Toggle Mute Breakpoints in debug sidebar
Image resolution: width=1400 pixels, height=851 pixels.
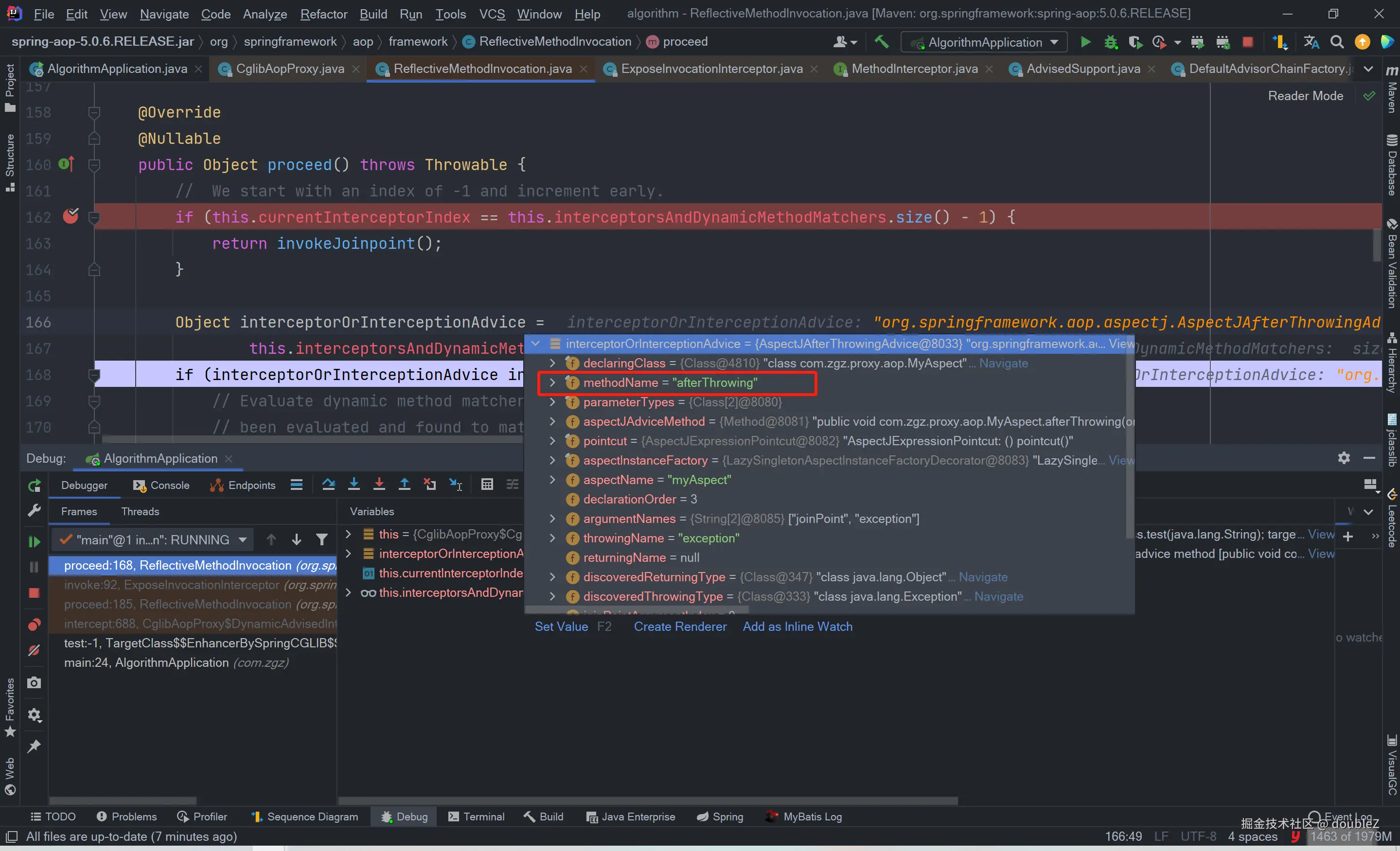34,651
